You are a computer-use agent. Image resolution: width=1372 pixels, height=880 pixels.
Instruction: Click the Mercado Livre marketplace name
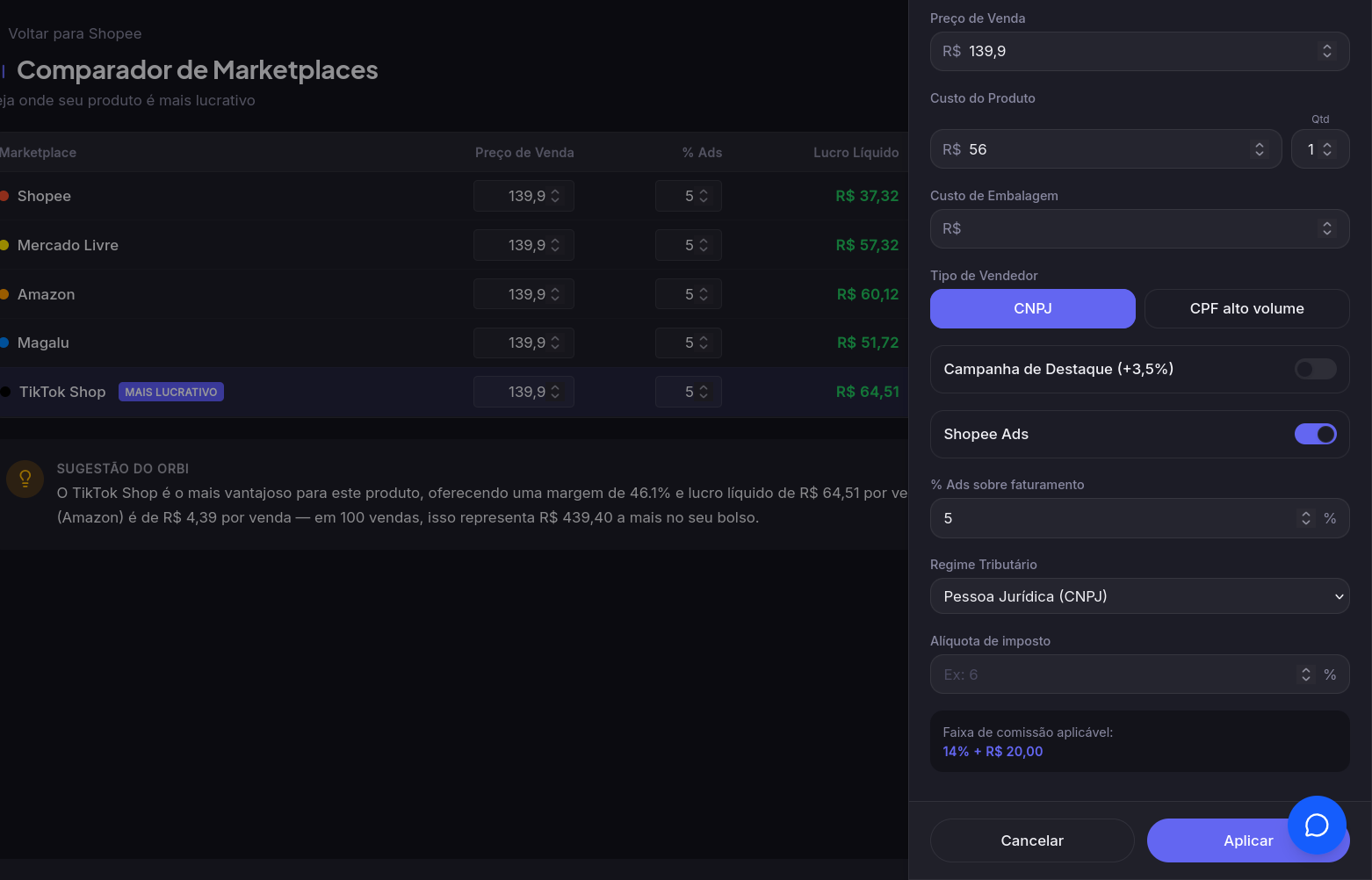pyautogui.click(x=68, y=245)
